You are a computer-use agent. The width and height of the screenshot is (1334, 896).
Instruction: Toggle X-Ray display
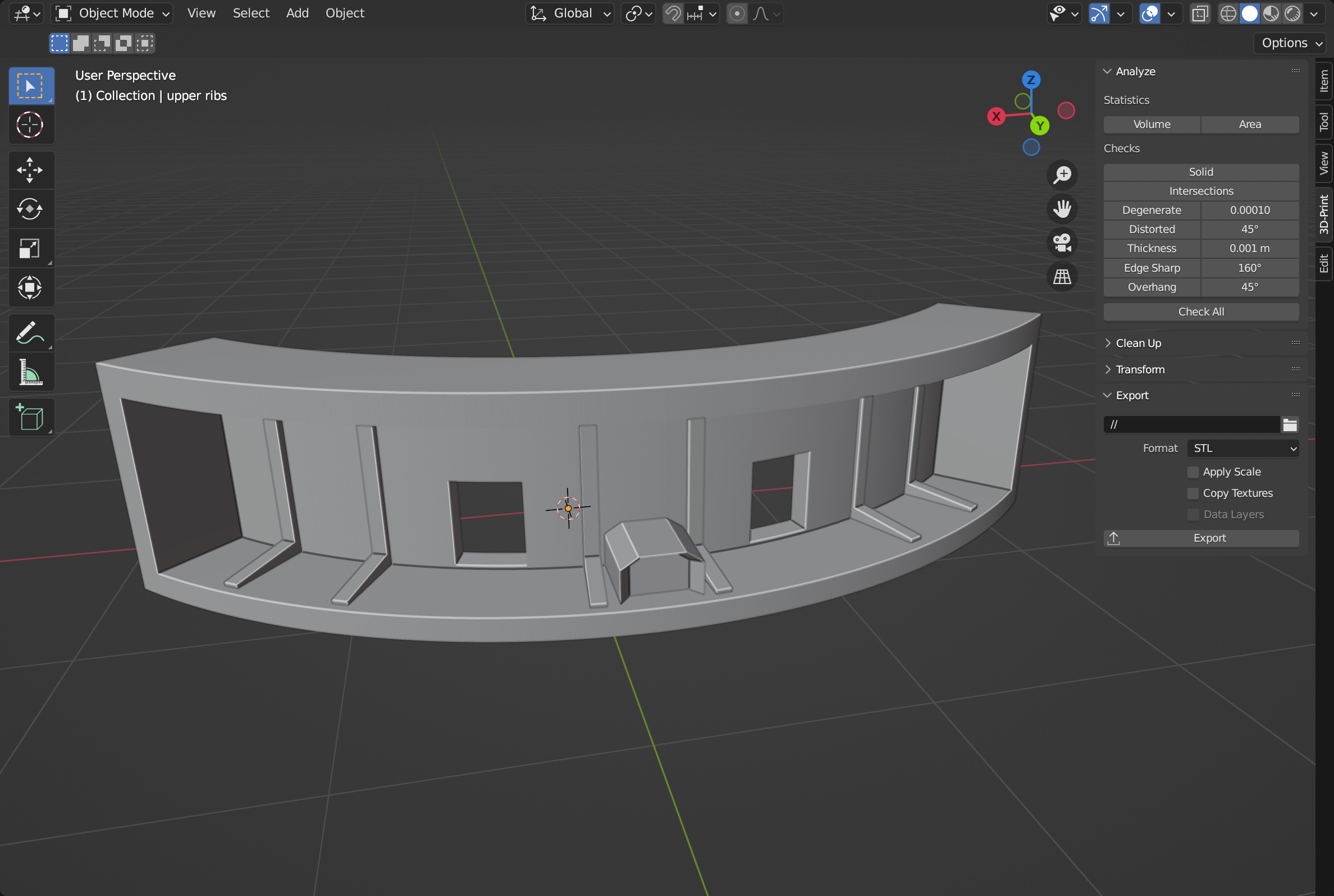(1200, 13)
